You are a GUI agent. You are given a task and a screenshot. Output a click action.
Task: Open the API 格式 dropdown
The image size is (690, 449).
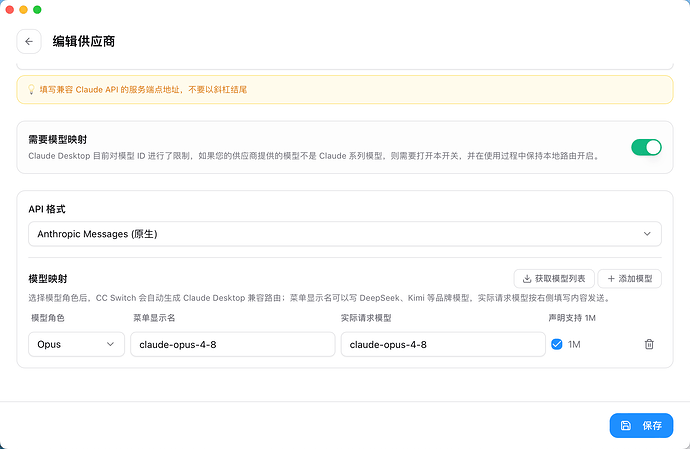point(345,234)
